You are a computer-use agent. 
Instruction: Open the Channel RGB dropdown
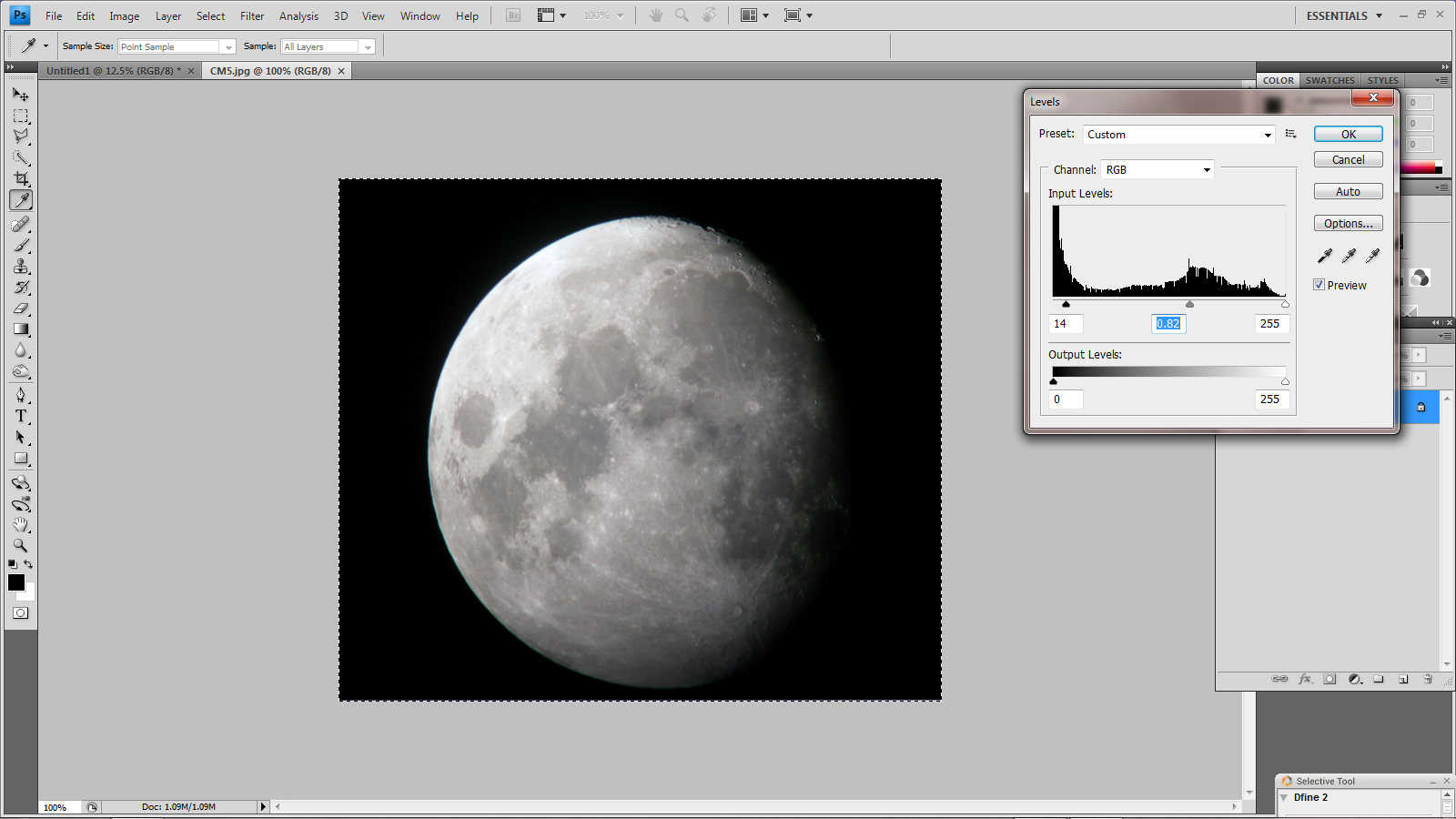[1158, 170]
